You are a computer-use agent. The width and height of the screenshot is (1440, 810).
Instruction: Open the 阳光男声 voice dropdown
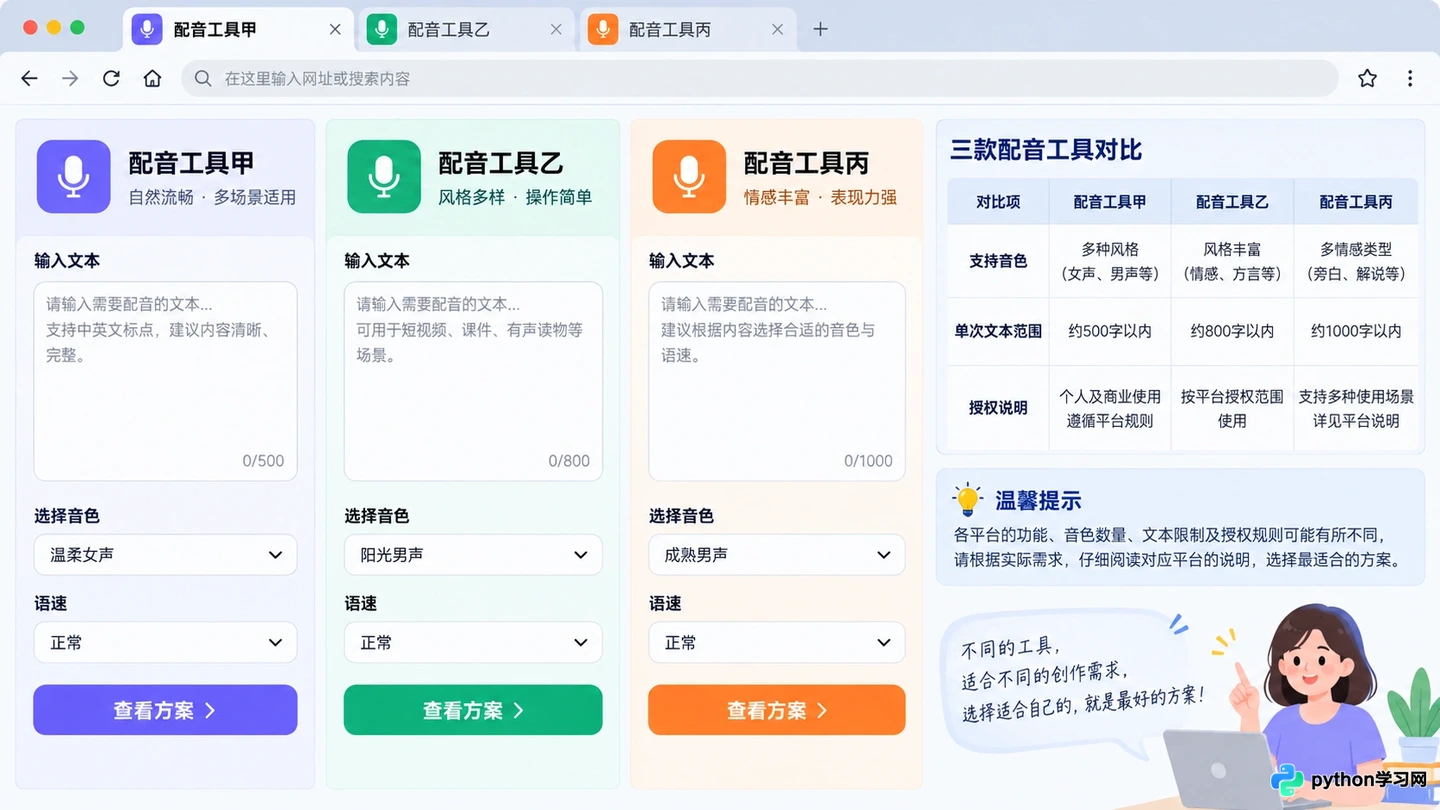(473, 555)
